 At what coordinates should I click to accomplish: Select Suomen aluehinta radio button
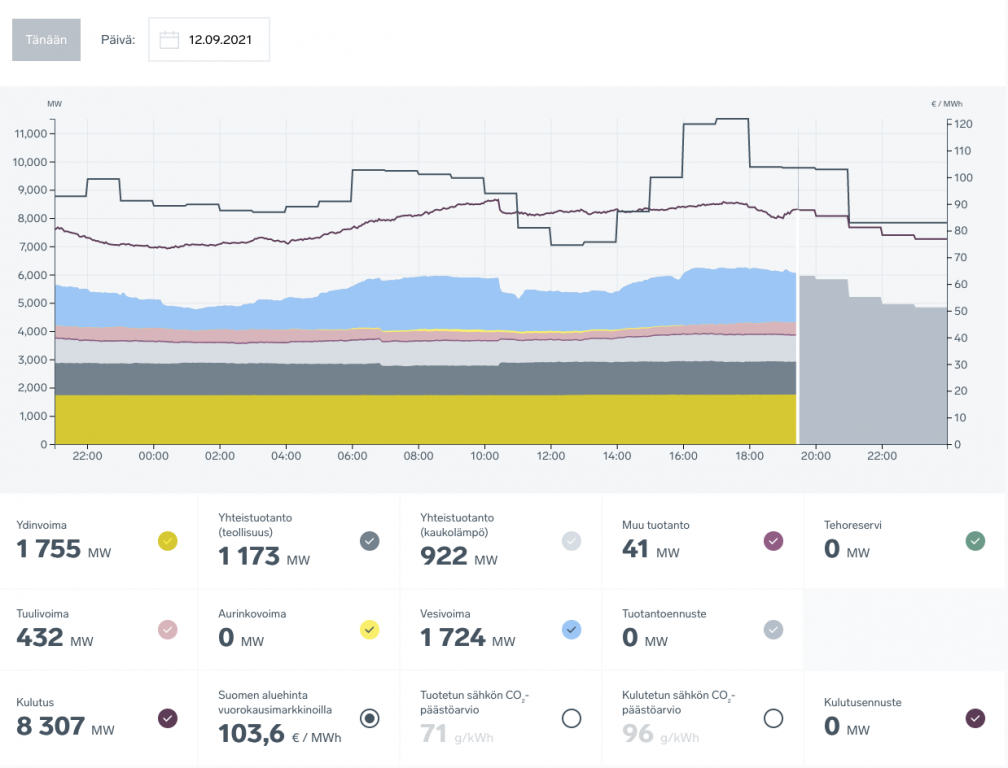pos(369,718)
